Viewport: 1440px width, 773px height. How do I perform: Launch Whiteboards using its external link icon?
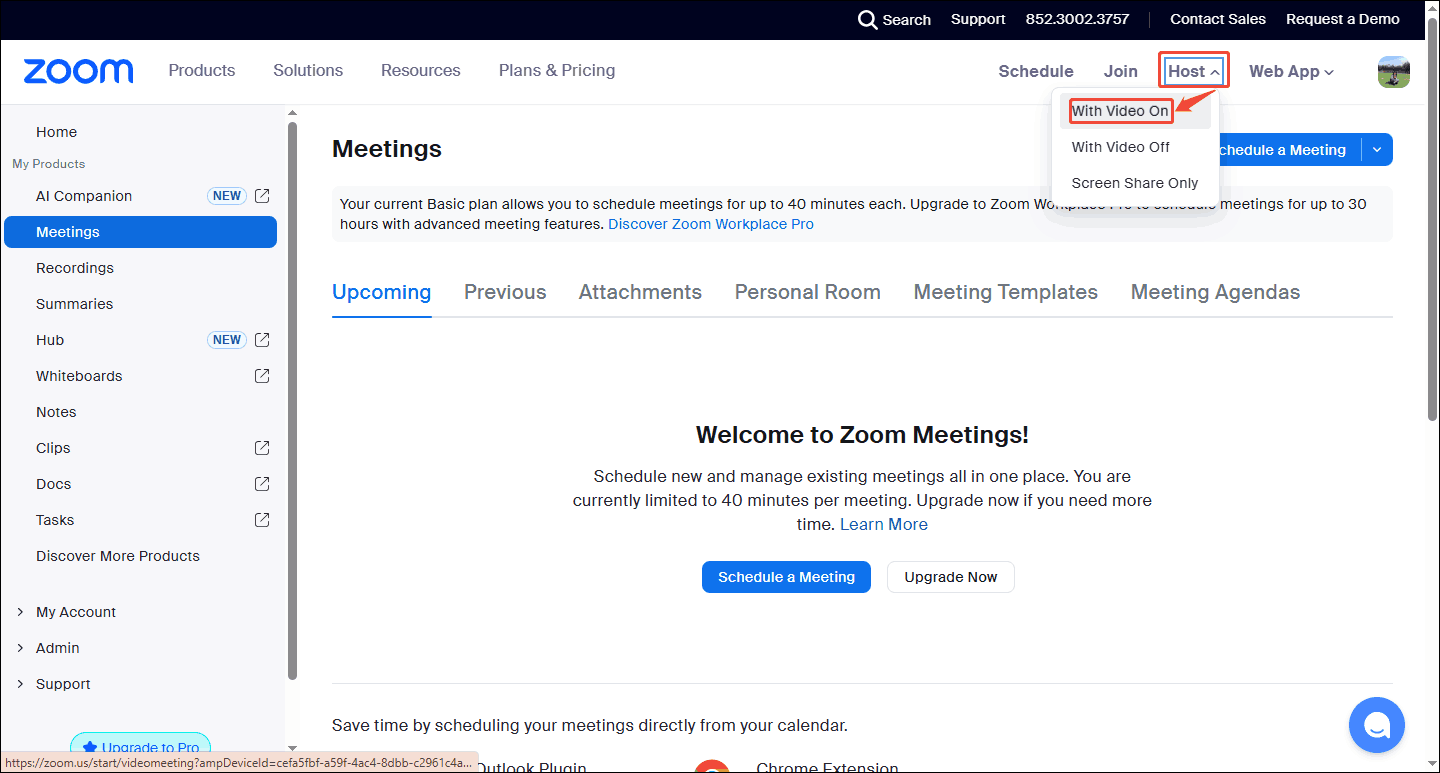[x=262, y=375]
